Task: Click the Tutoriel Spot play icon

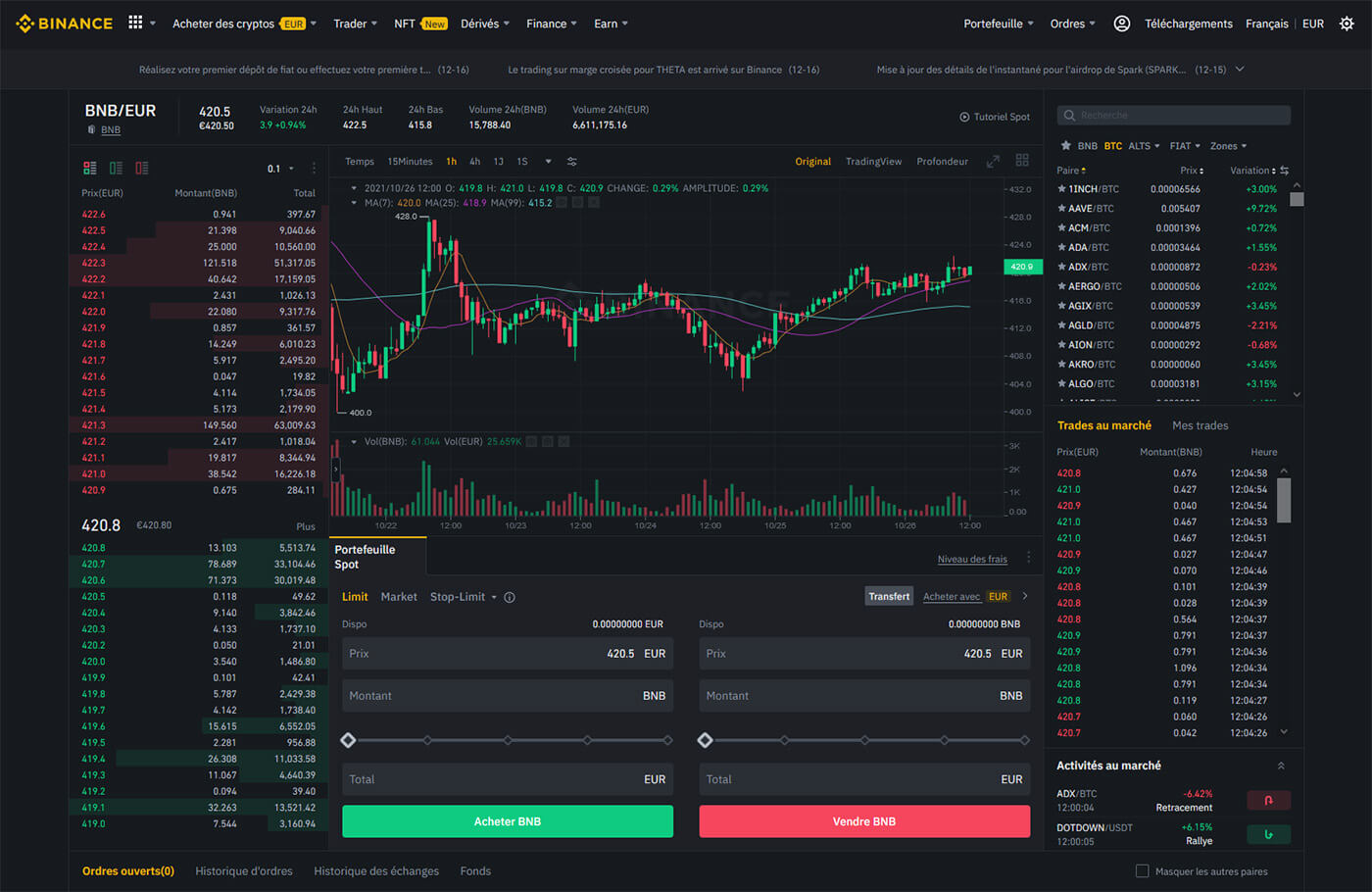Action: click(964, 117)
